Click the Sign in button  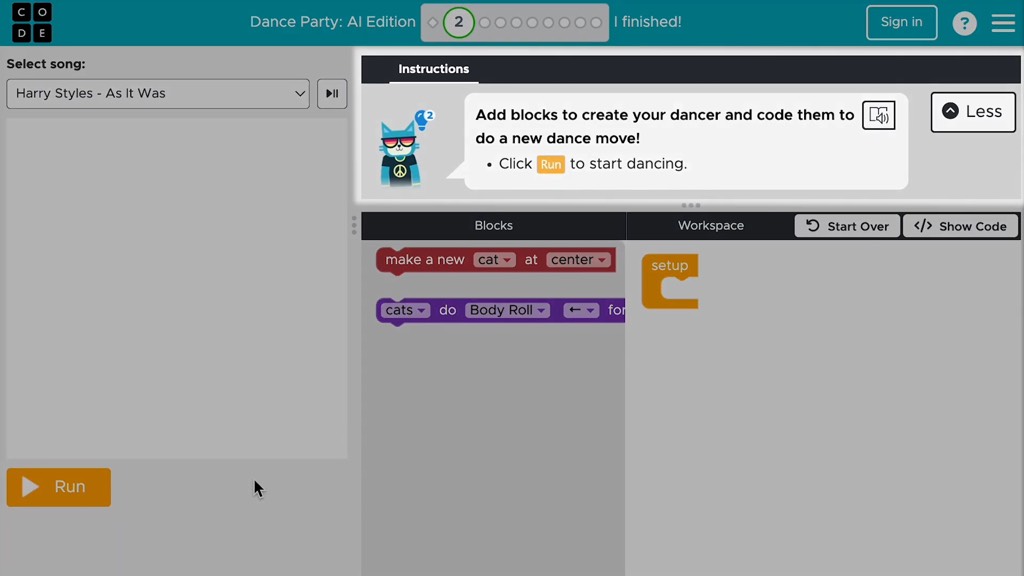tap(901, 22)
